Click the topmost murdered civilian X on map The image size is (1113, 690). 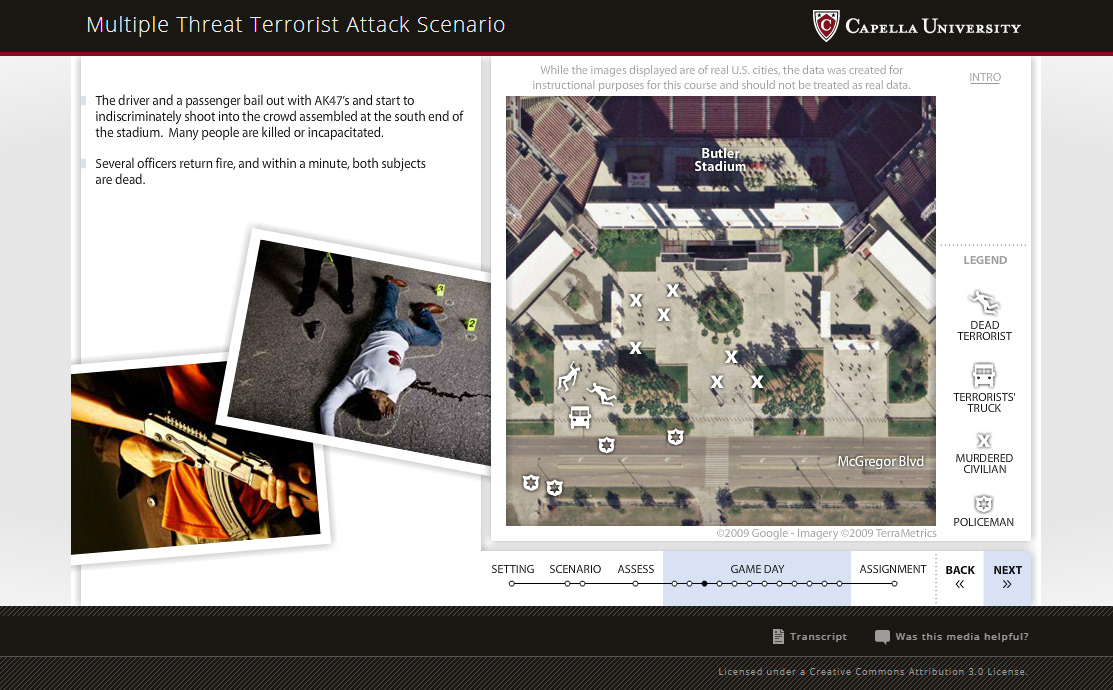click(672, 290)
